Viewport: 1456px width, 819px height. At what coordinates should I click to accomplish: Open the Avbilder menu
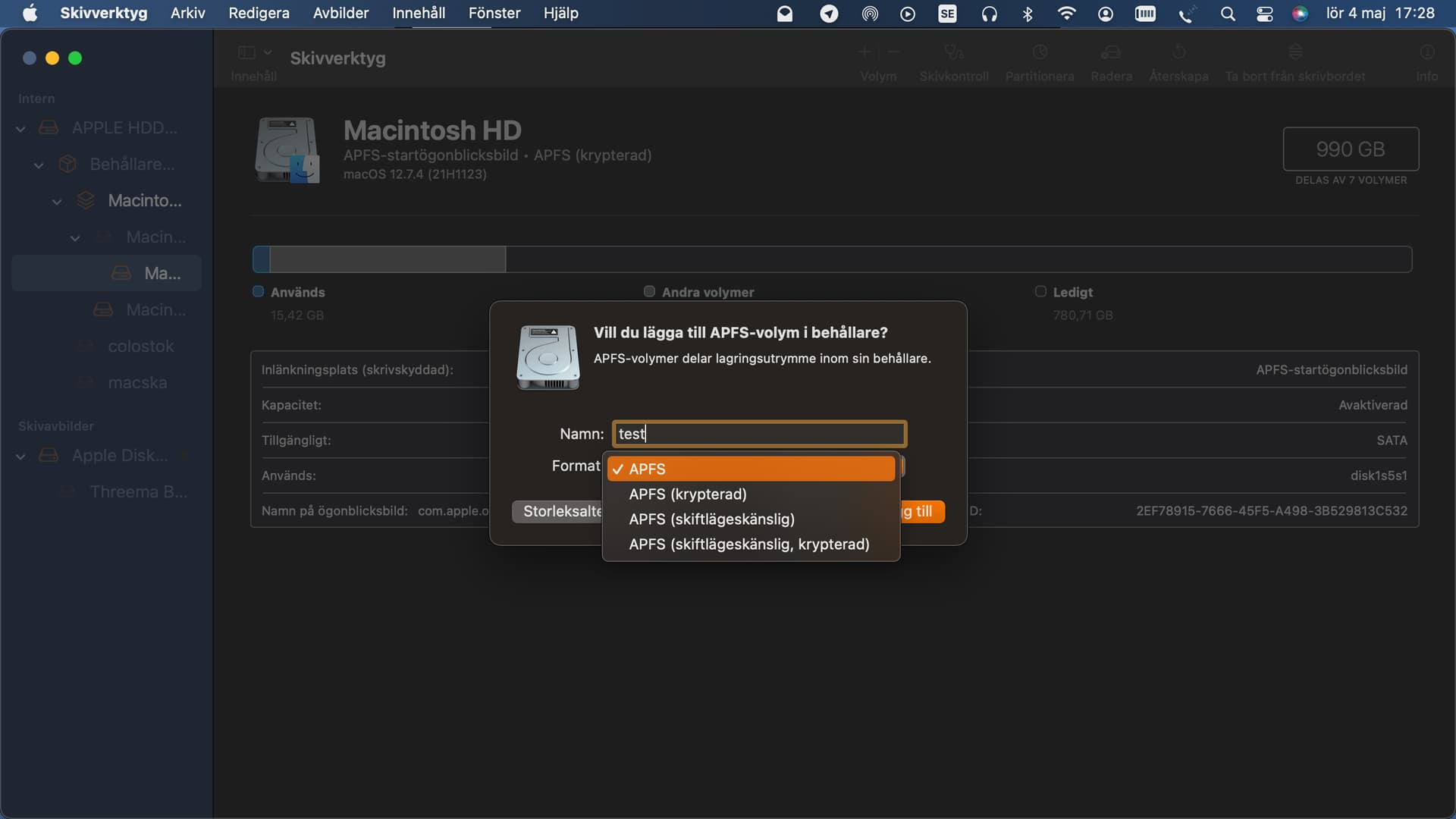click(340, 13)
